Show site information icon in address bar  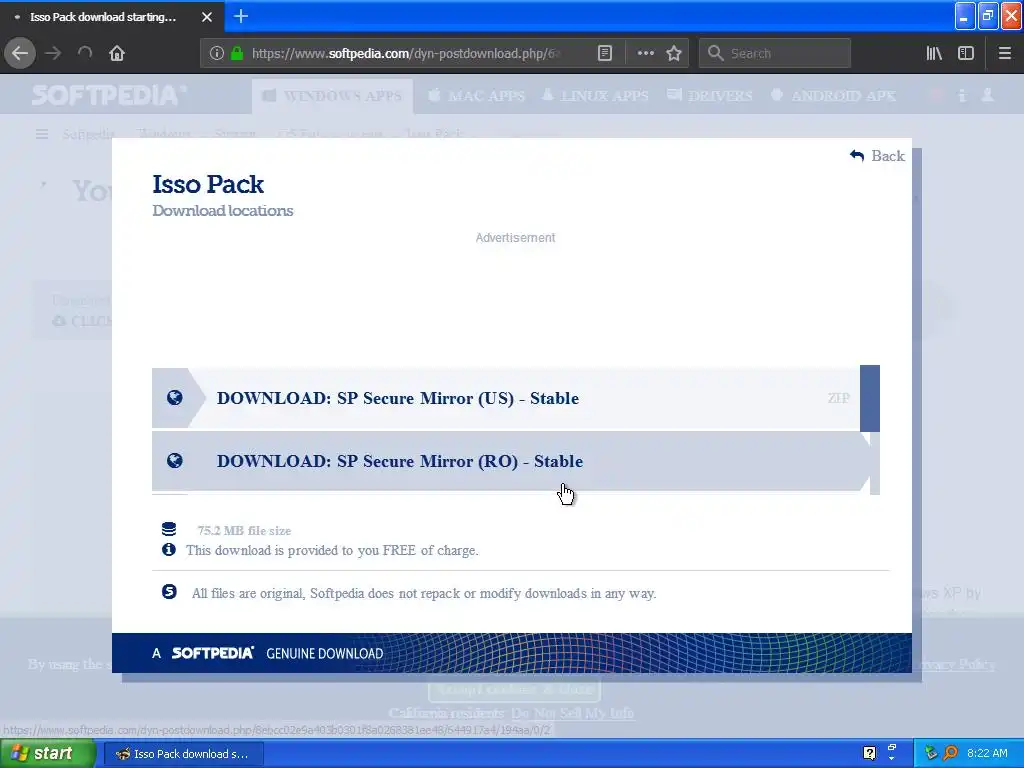pos(217,54)
